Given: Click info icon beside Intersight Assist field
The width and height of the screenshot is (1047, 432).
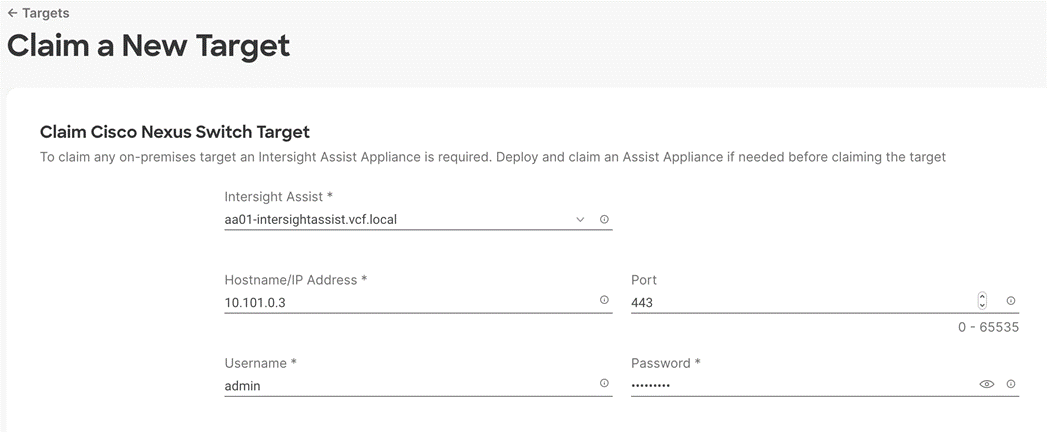Looking at the screenshot, I should (604, 219).
